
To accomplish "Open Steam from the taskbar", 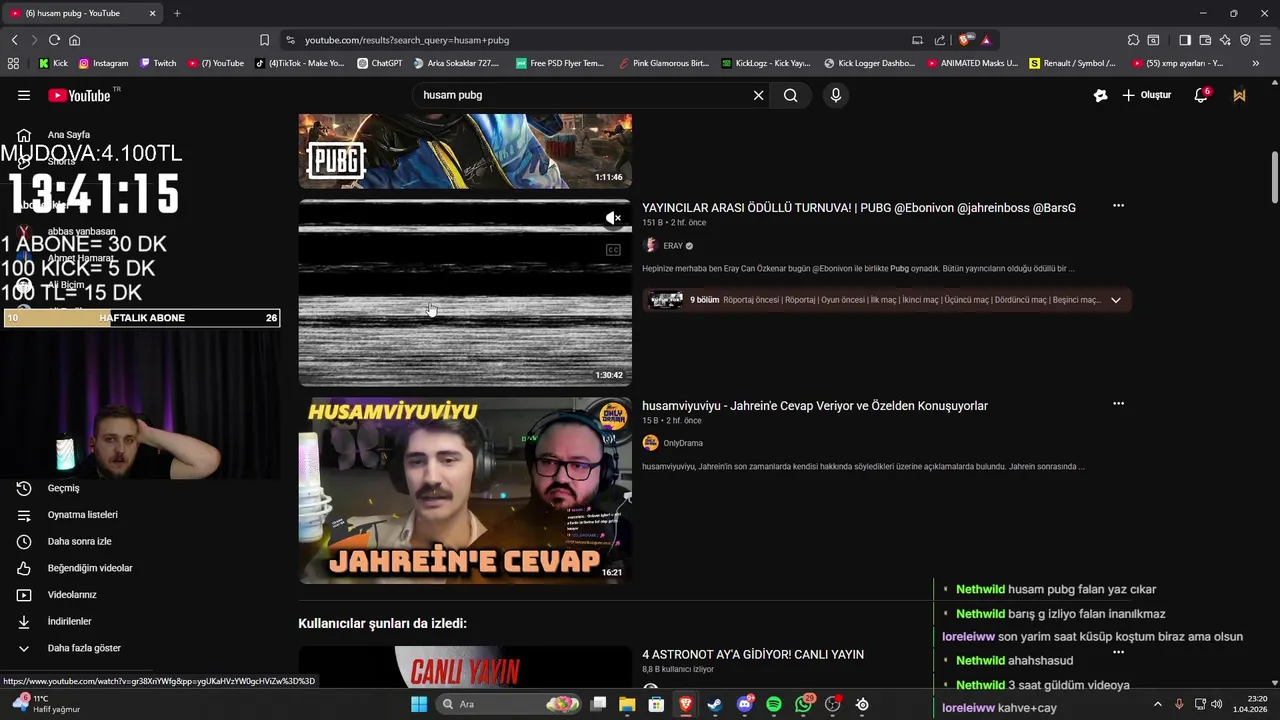I will pyautogui.click(x=714, y=704).
